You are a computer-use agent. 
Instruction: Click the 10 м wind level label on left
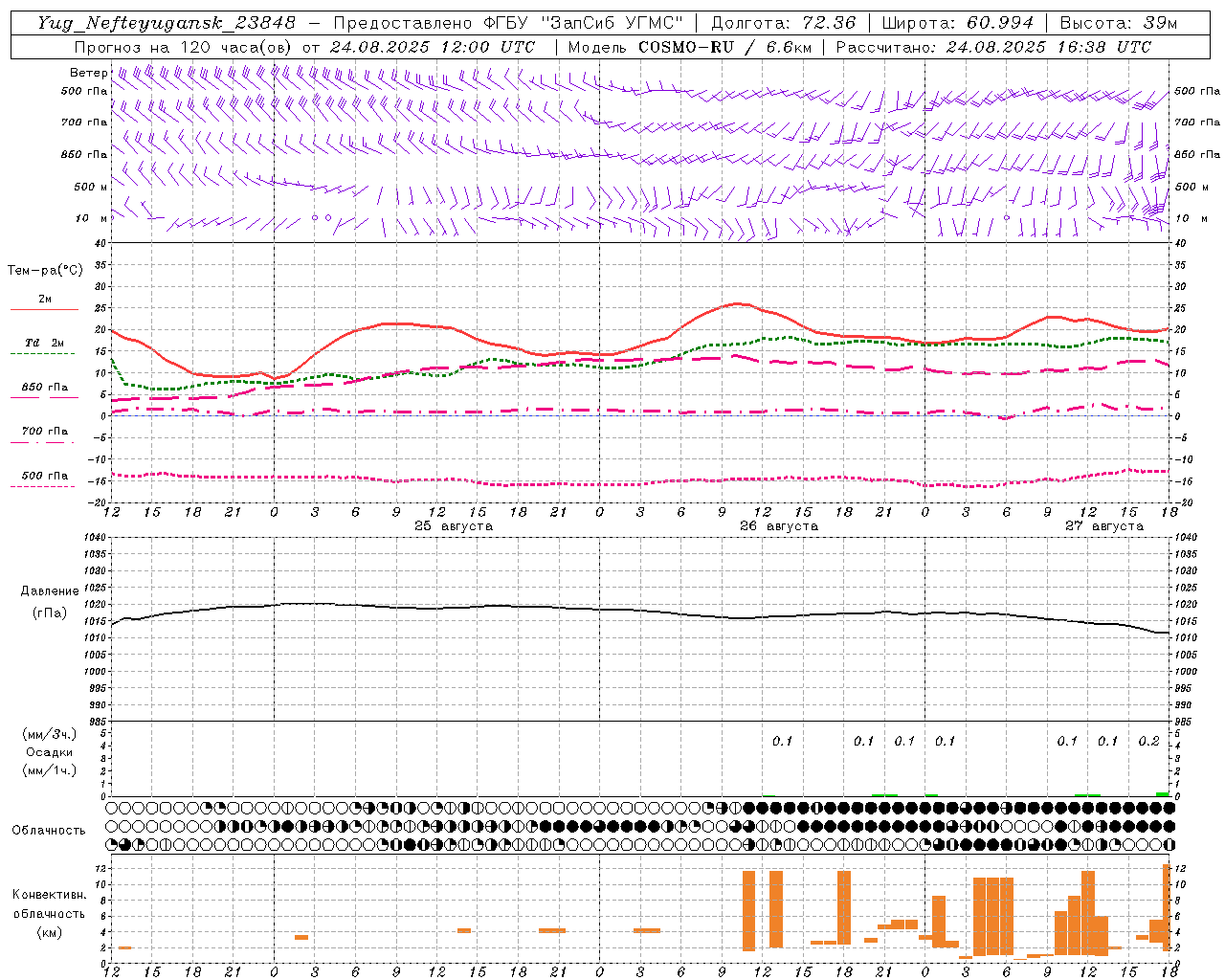(x=90, y=218)
